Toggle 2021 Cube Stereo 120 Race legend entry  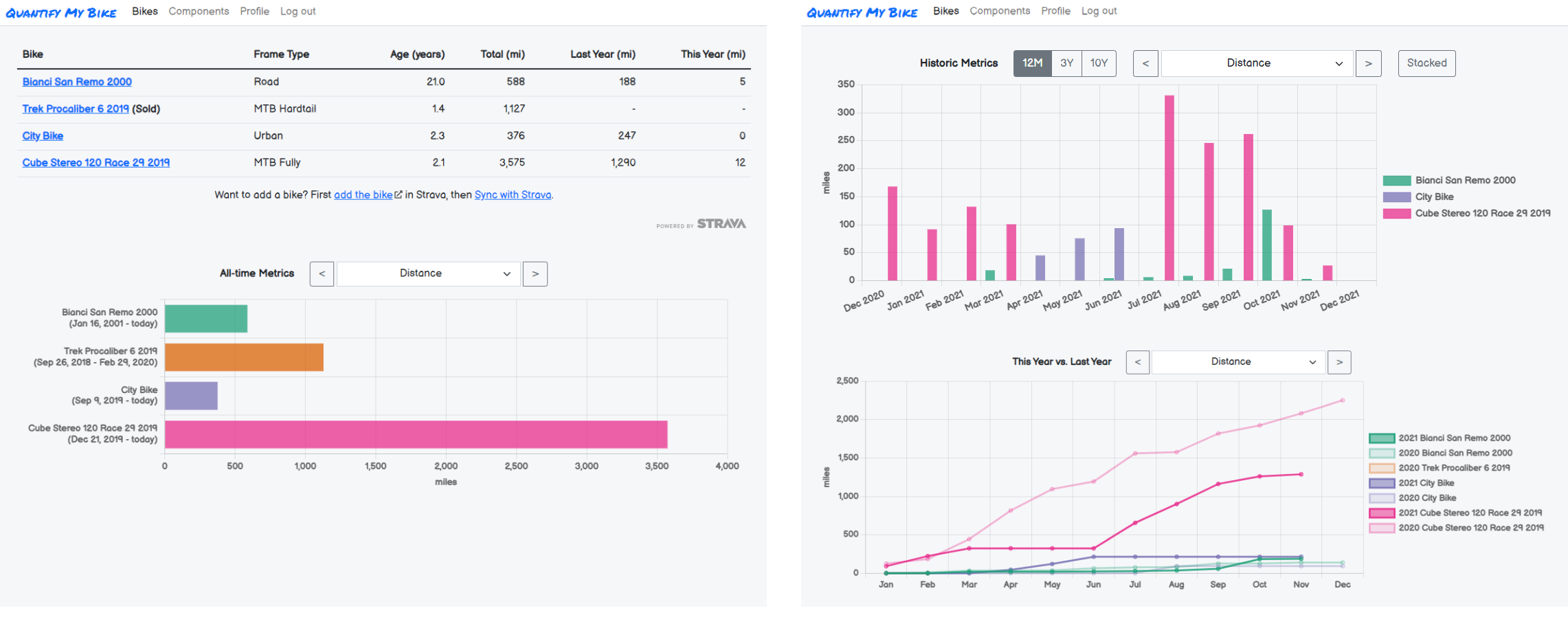tap(1455, 513)
